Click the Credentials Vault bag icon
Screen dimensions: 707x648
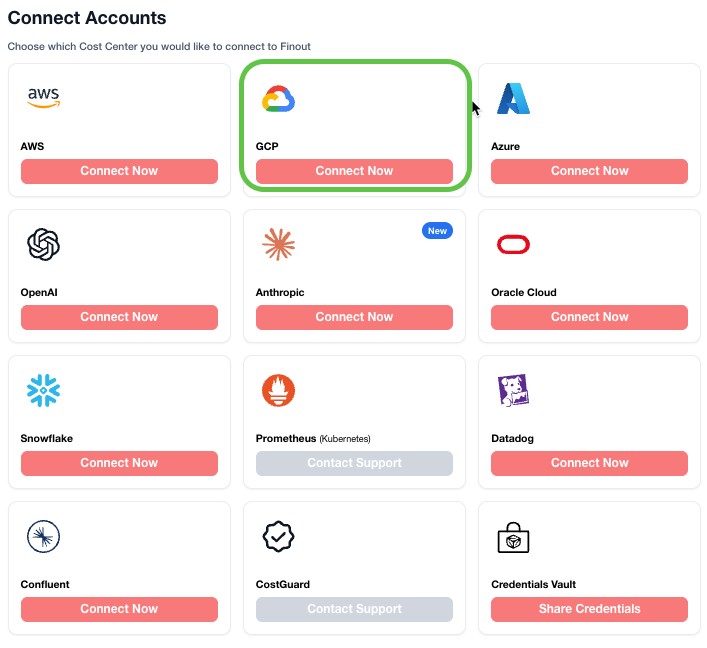[513, 537]
